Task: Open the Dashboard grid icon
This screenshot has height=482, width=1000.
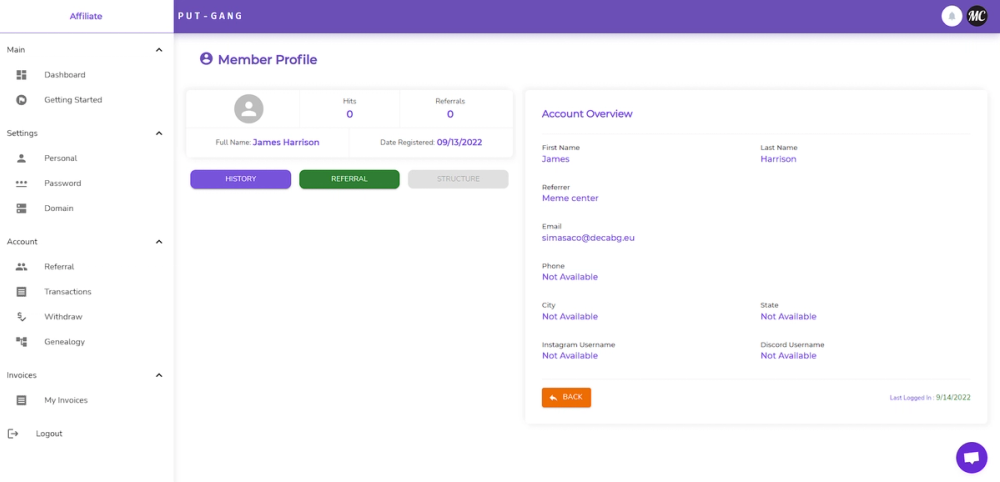Action: [21, 75]
